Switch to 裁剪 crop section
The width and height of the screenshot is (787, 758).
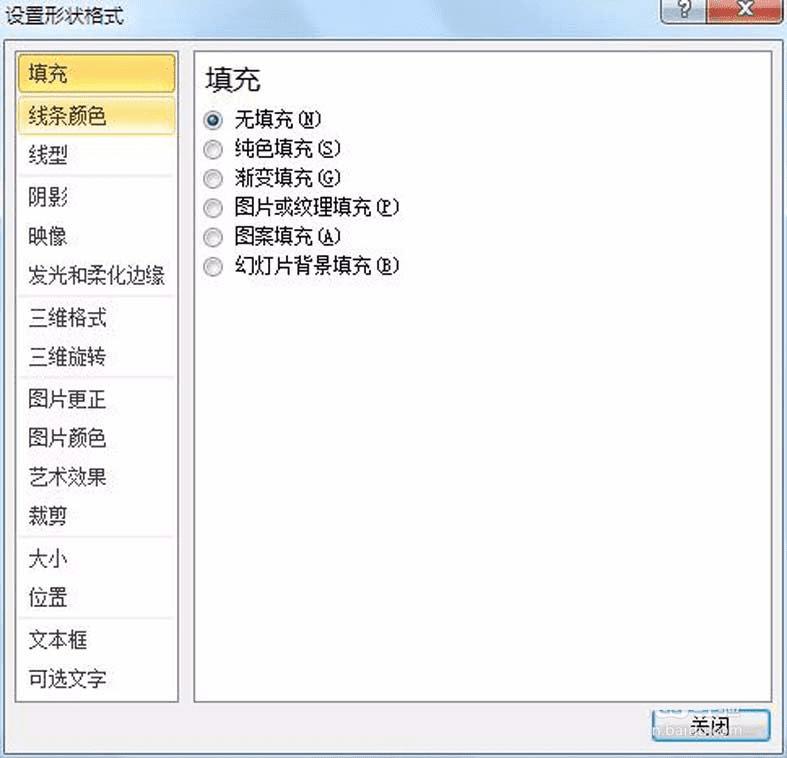tap(96, 516)
